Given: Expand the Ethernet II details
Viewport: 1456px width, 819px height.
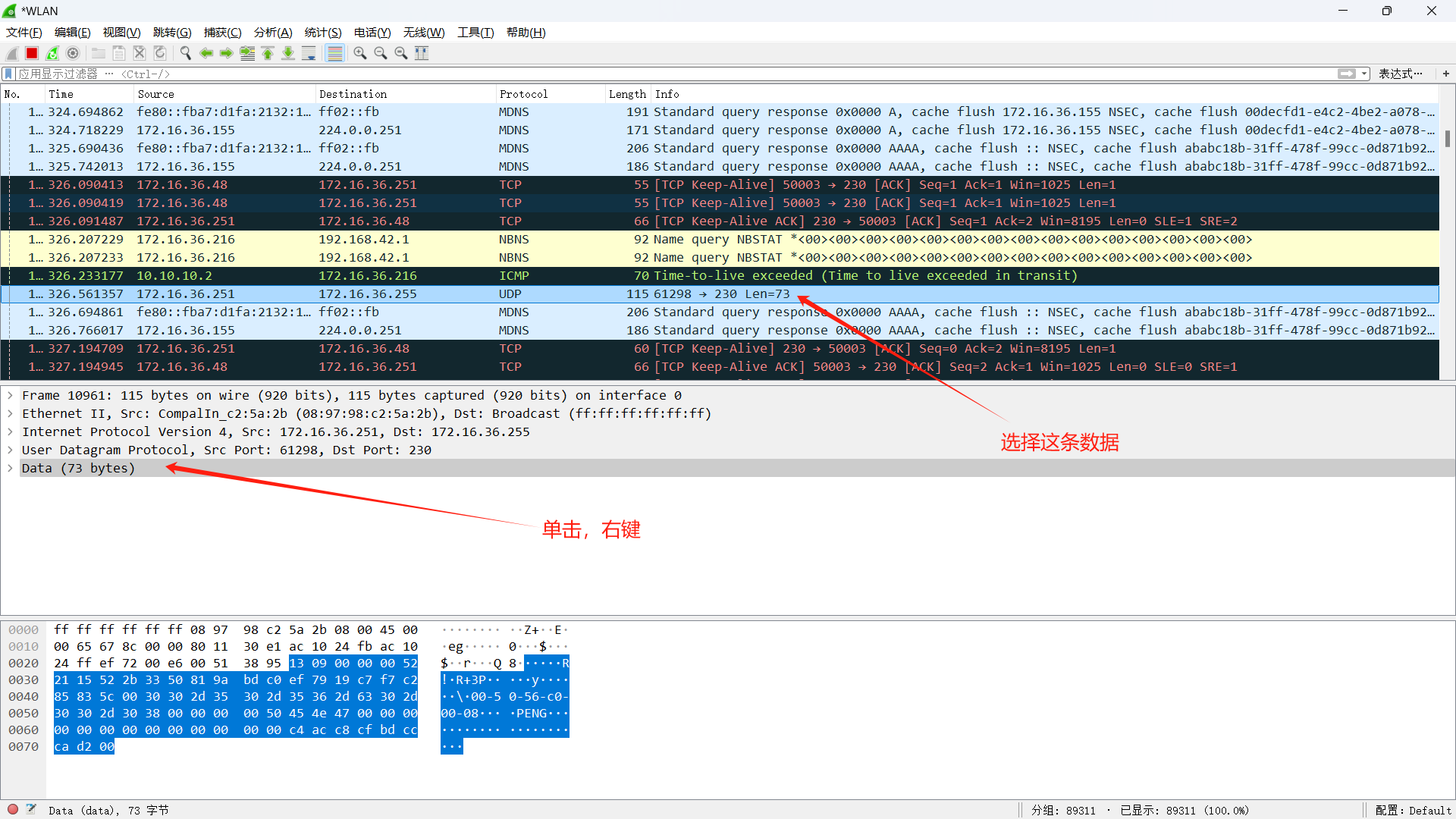Looking at the screenshot, I should tap(10, 413).
